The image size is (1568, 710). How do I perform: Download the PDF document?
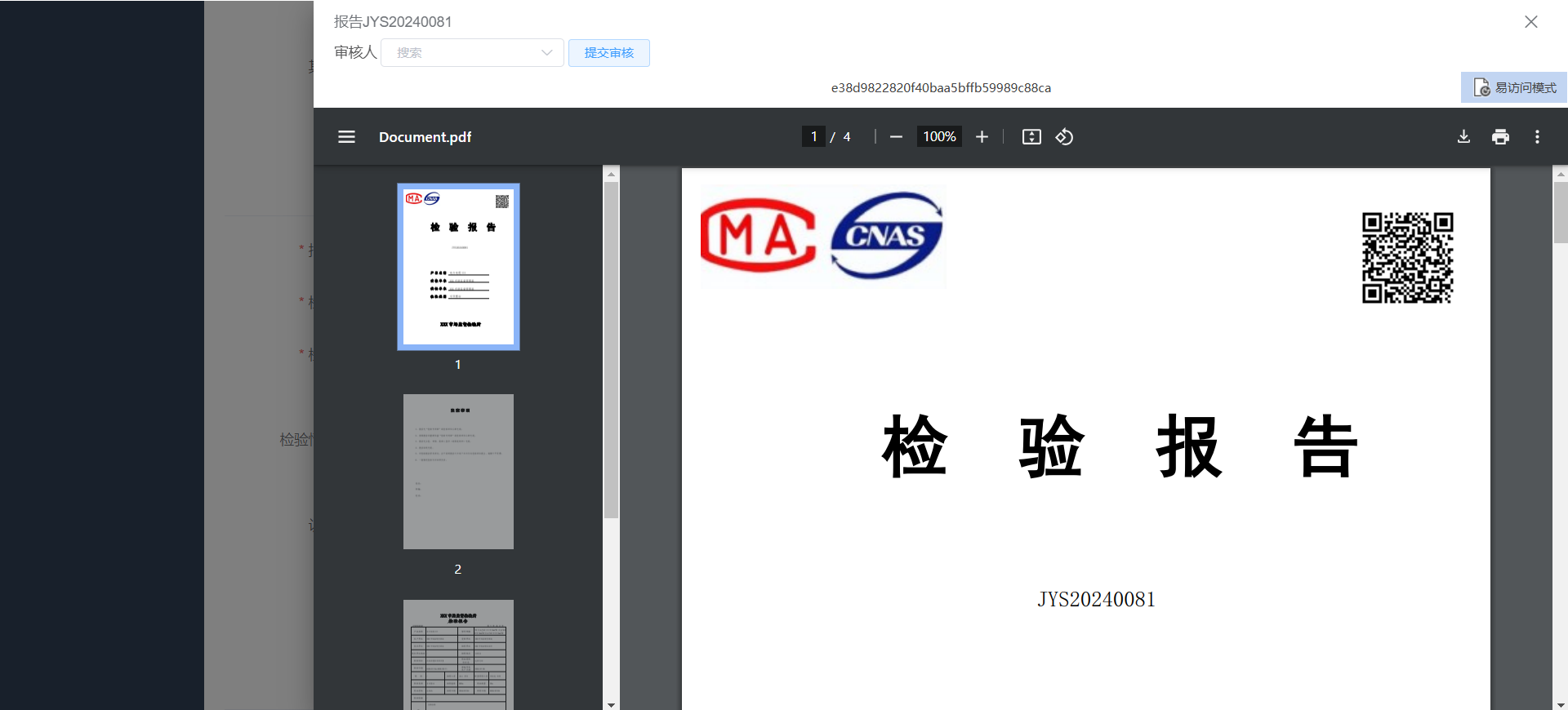point(1463,137)
